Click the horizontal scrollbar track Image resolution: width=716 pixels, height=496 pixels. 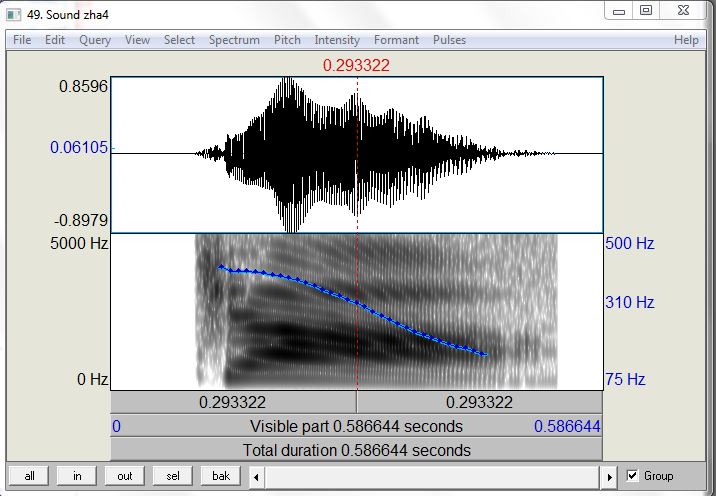click(x=433, y=477)
